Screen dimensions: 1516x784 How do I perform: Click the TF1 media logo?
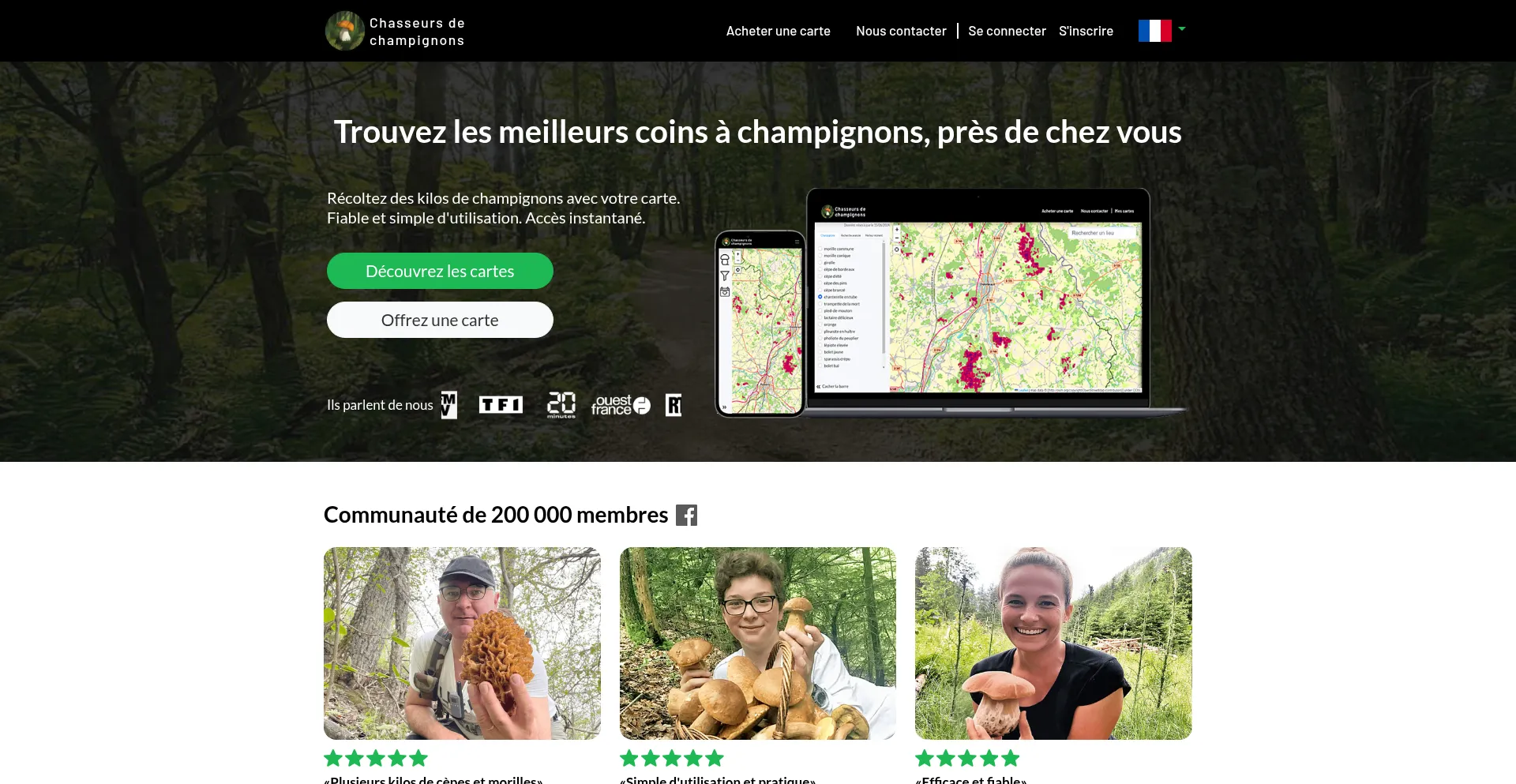501,405
